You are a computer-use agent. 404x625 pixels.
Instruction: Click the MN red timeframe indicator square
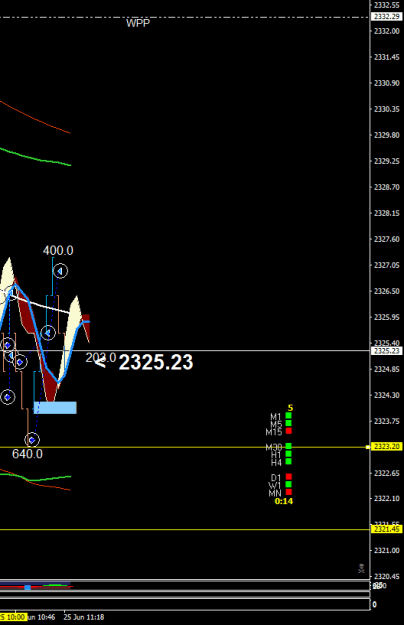coord(288,492)
